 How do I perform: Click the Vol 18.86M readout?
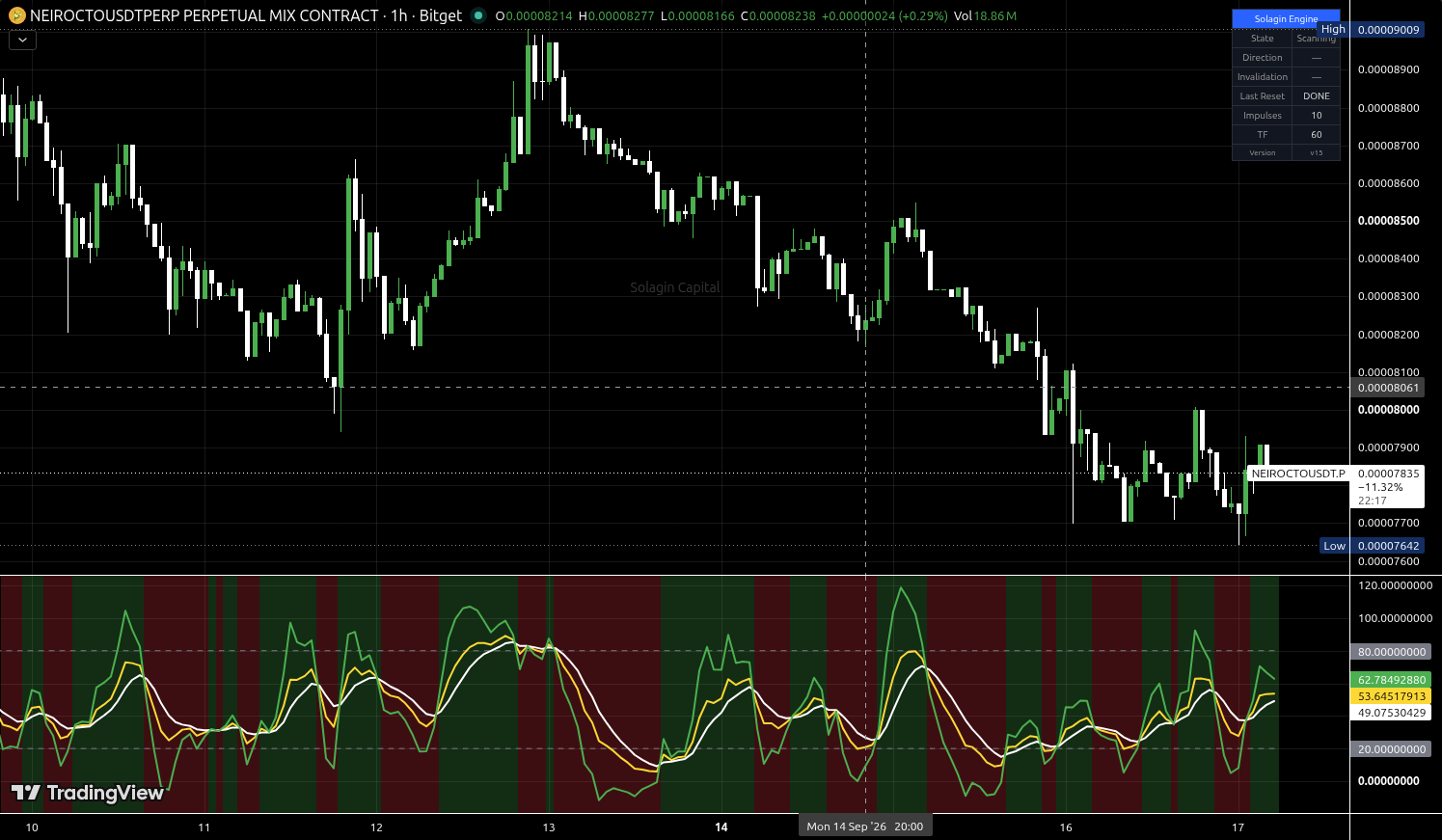[x=985, y=16]
